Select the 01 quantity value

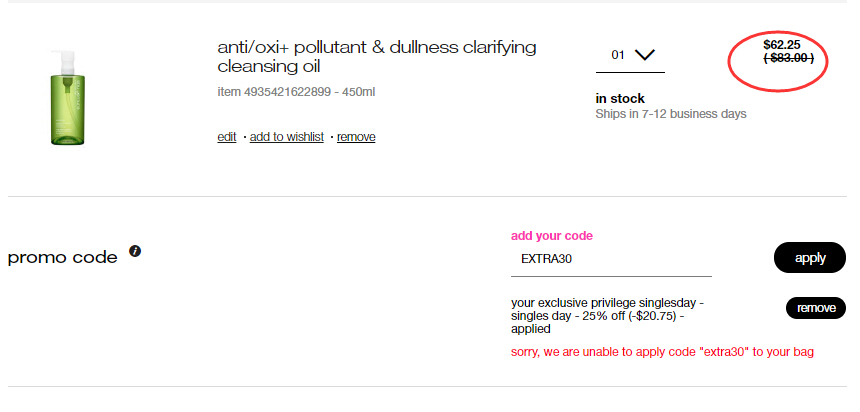pos(618,55)
